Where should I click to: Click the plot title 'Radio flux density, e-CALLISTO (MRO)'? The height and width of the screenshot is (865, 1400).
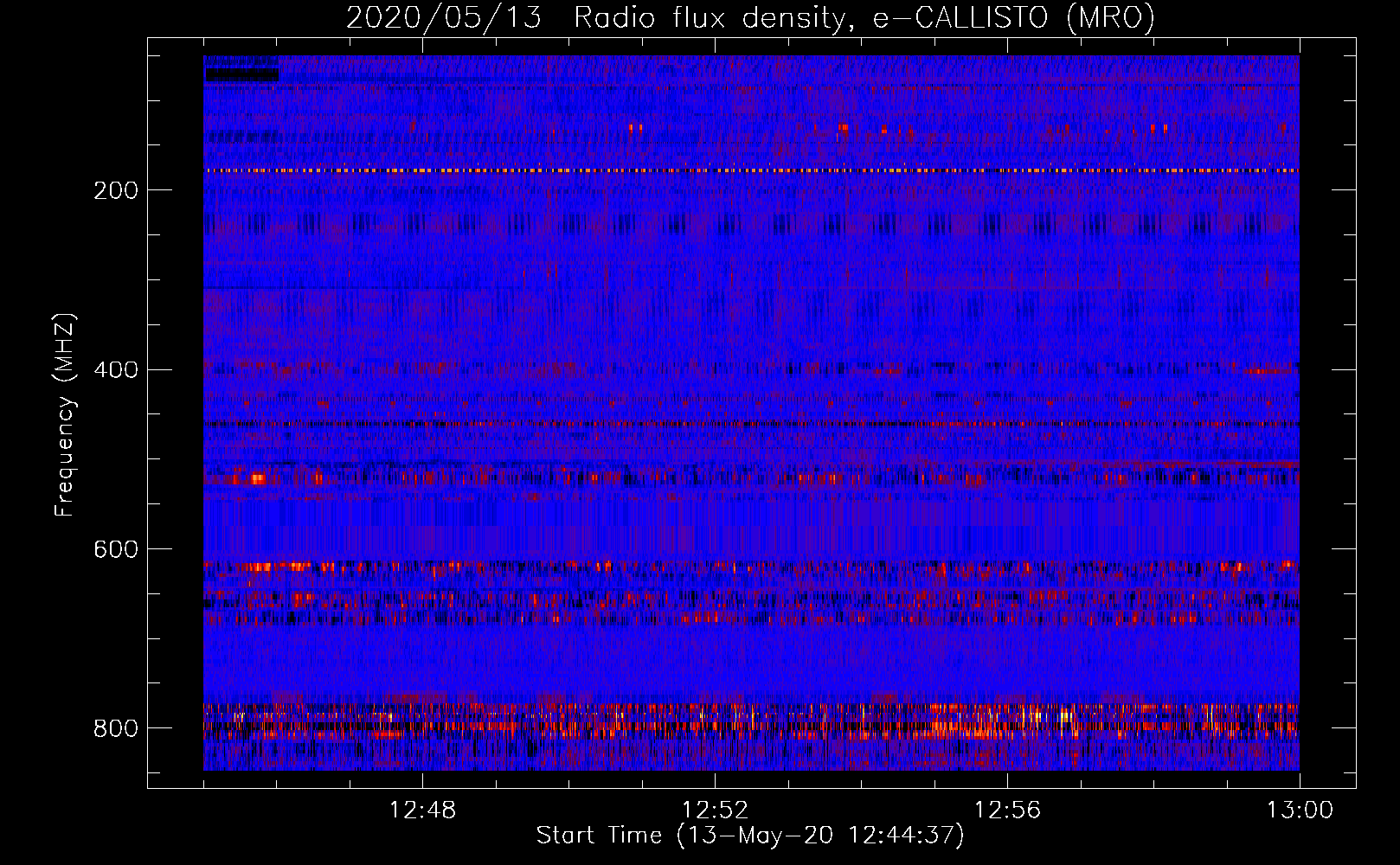[864, 17]
